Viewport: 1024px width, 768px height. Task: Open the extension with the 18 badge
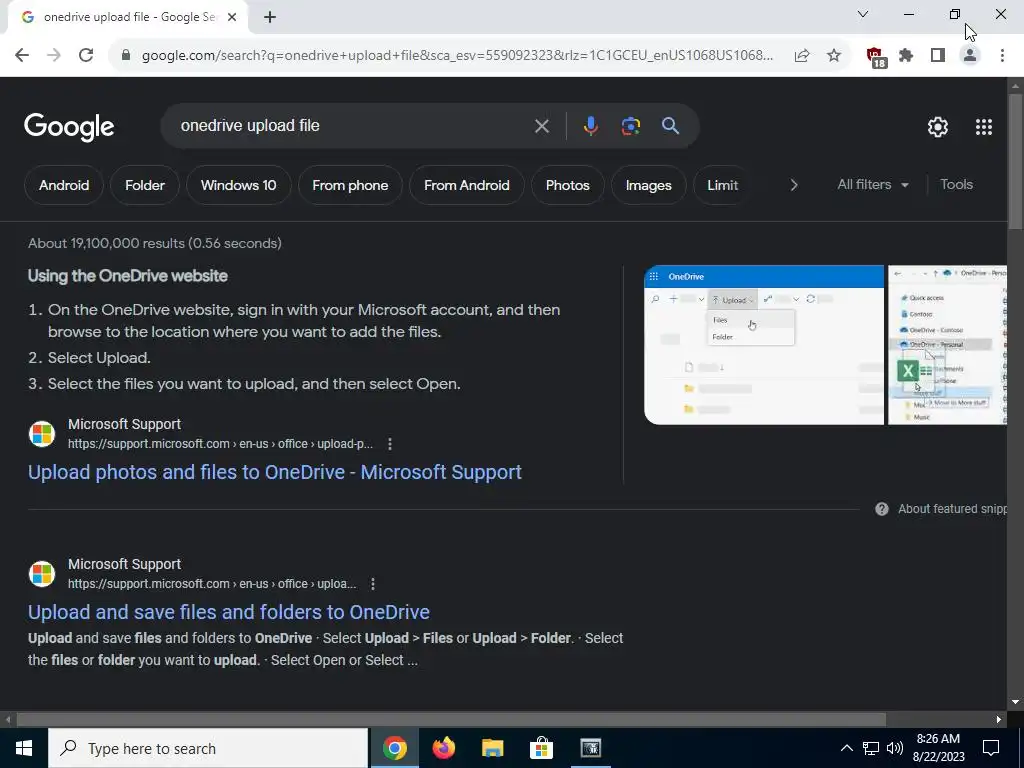click(x=875, y=57)
